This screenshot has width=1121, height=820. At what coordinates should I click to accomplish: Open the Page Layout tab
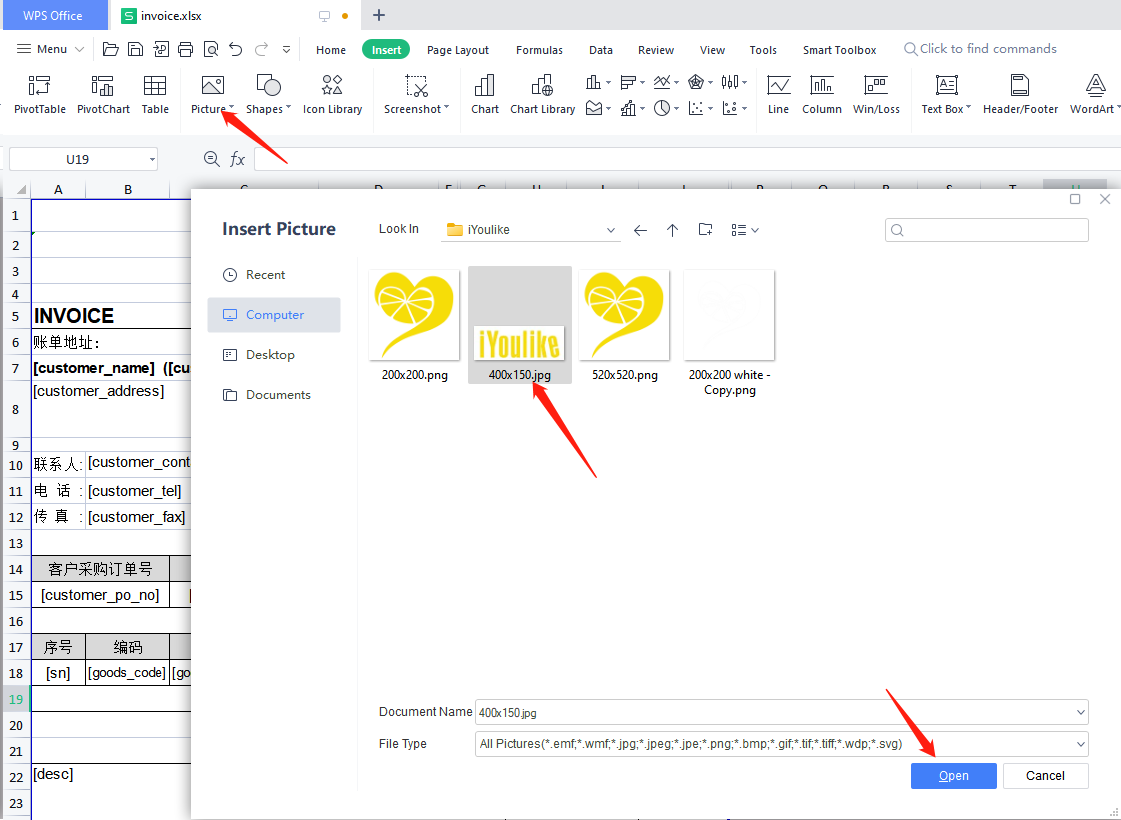[458, 50]
